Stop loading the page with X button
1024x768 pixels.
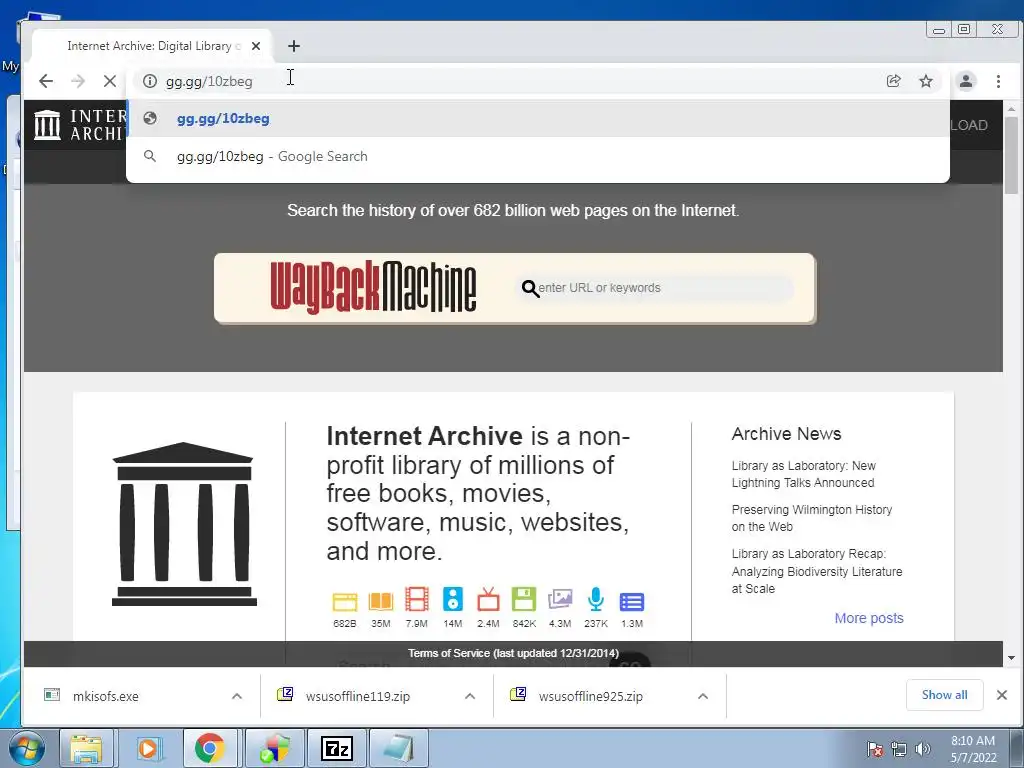[110, 81]
